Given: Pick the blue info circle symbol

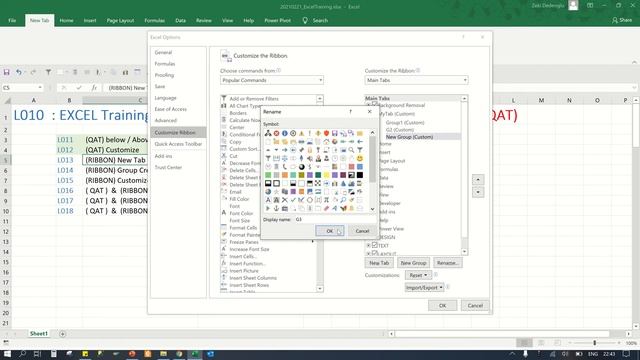Looking at the screenshot, I should (x=285, y=133).
